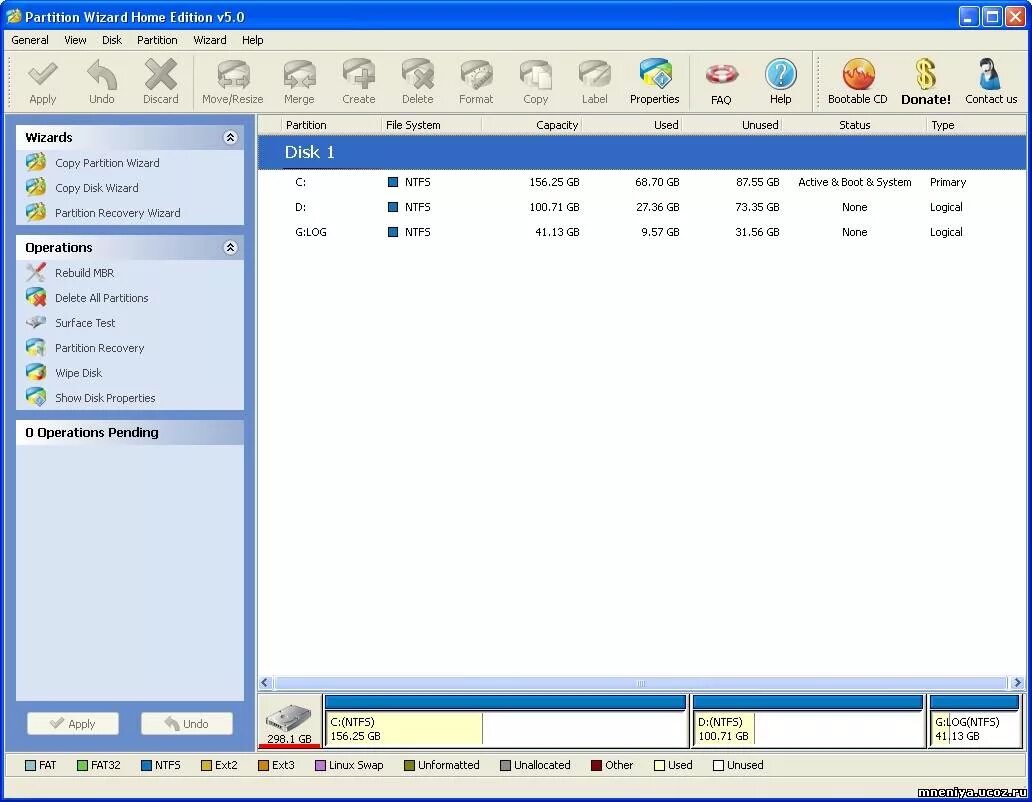Click the Type column header

(x=976, y=124)
